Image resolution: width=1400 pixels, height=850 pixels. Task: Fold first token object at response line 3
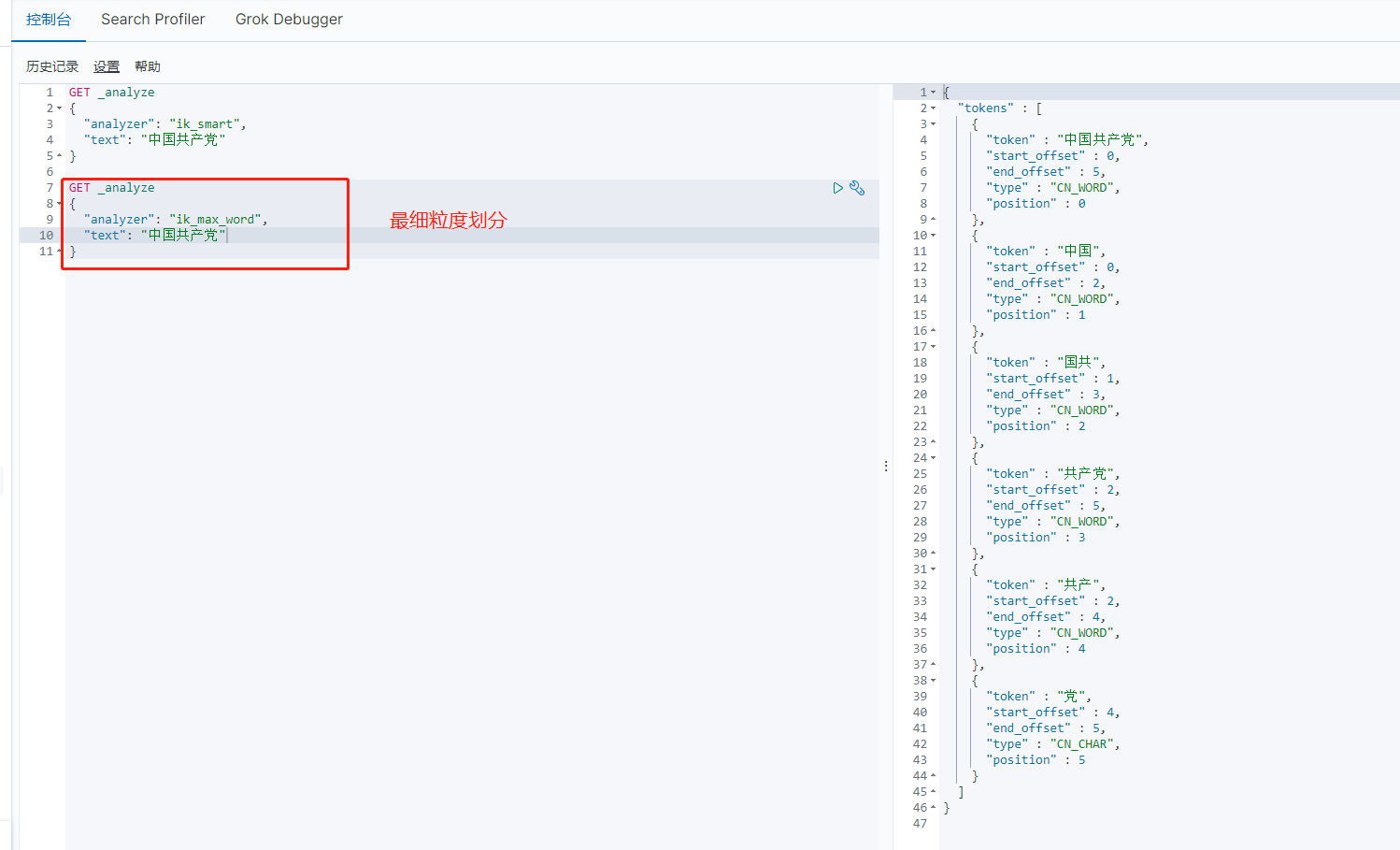coord(933,124)
